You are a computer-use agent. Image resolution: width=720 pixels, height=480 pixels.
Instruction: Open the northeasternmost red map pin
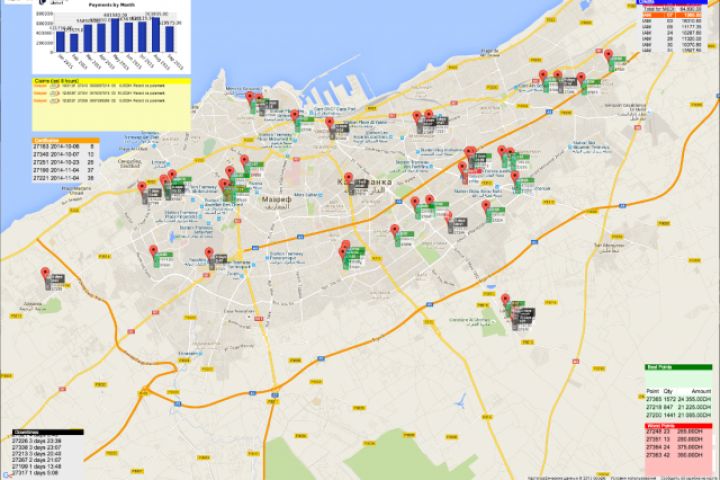tap(608, 56)
